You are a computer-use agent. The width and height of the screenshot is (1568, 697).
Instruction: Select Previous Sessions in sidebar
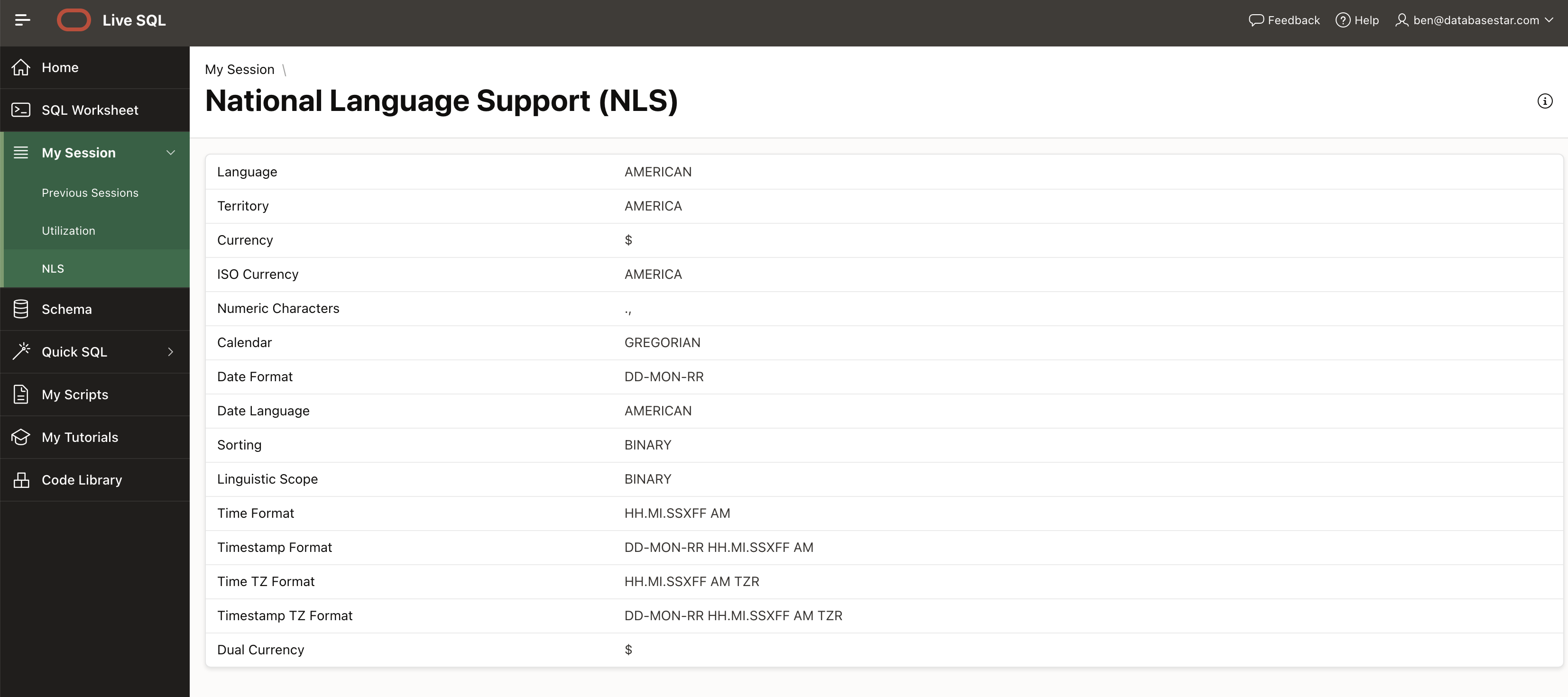point(90,193)
